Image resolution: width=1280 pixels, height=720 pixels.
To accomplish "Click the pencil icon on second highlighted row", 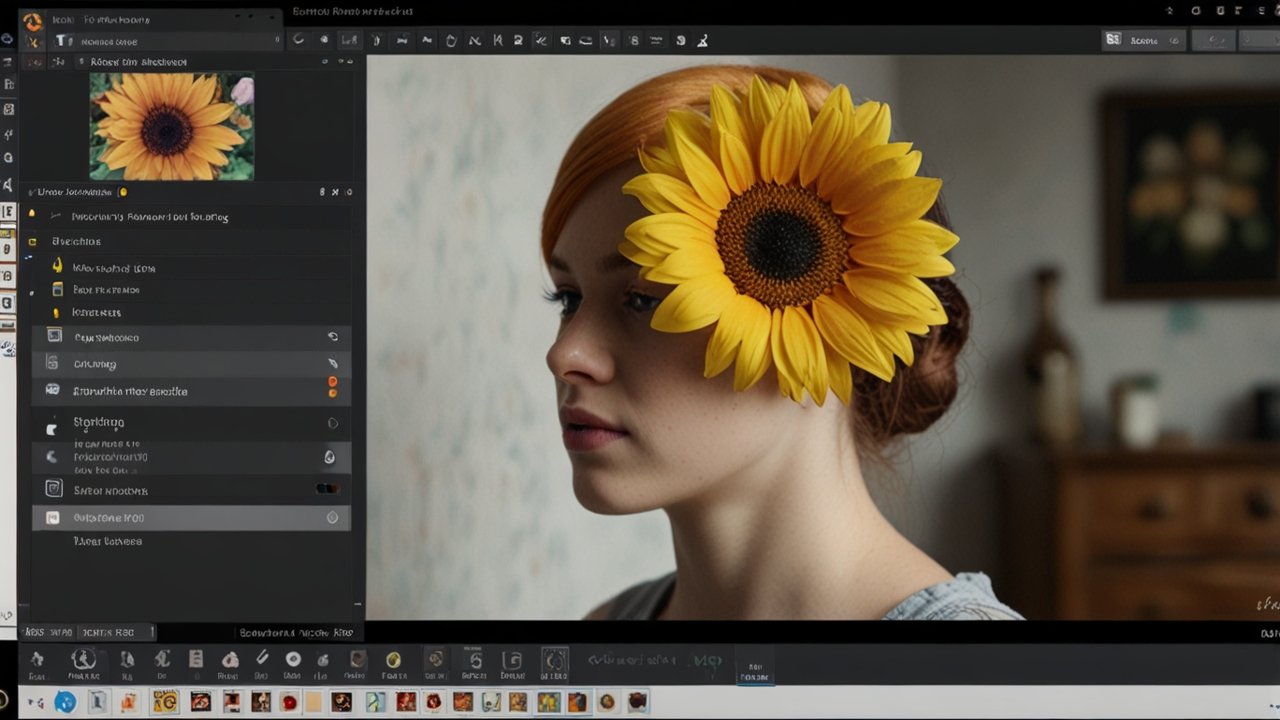I will 333,364.
